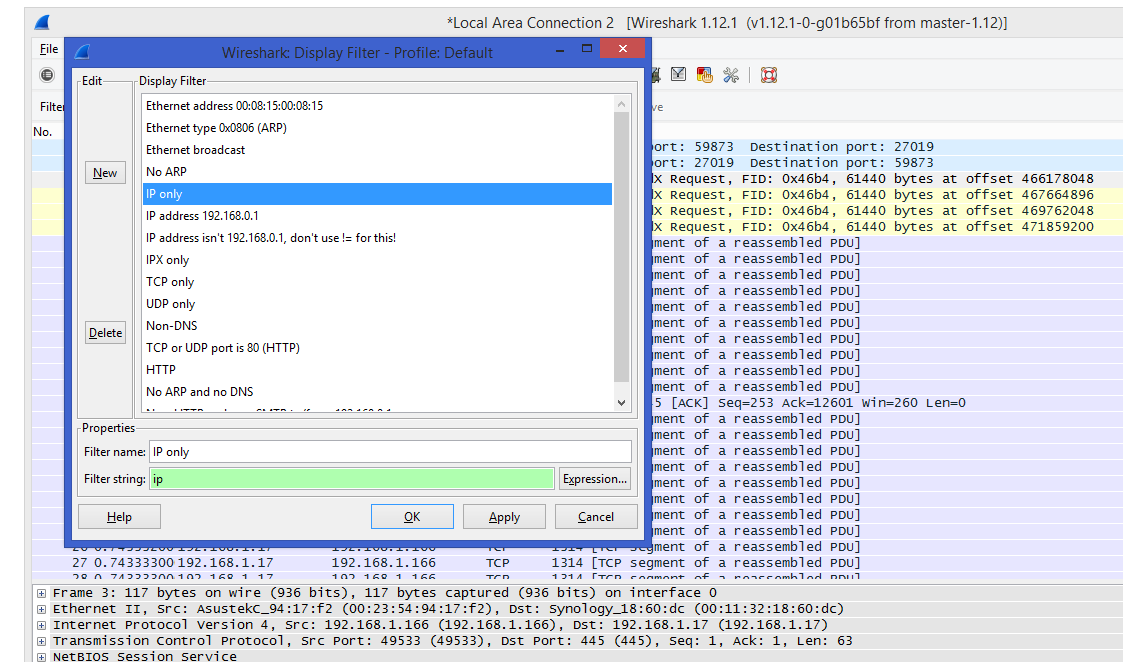The image size is (1123, 662).
Task: Select the 'HTTP' filter entry
Action: (x=377, y=370)
